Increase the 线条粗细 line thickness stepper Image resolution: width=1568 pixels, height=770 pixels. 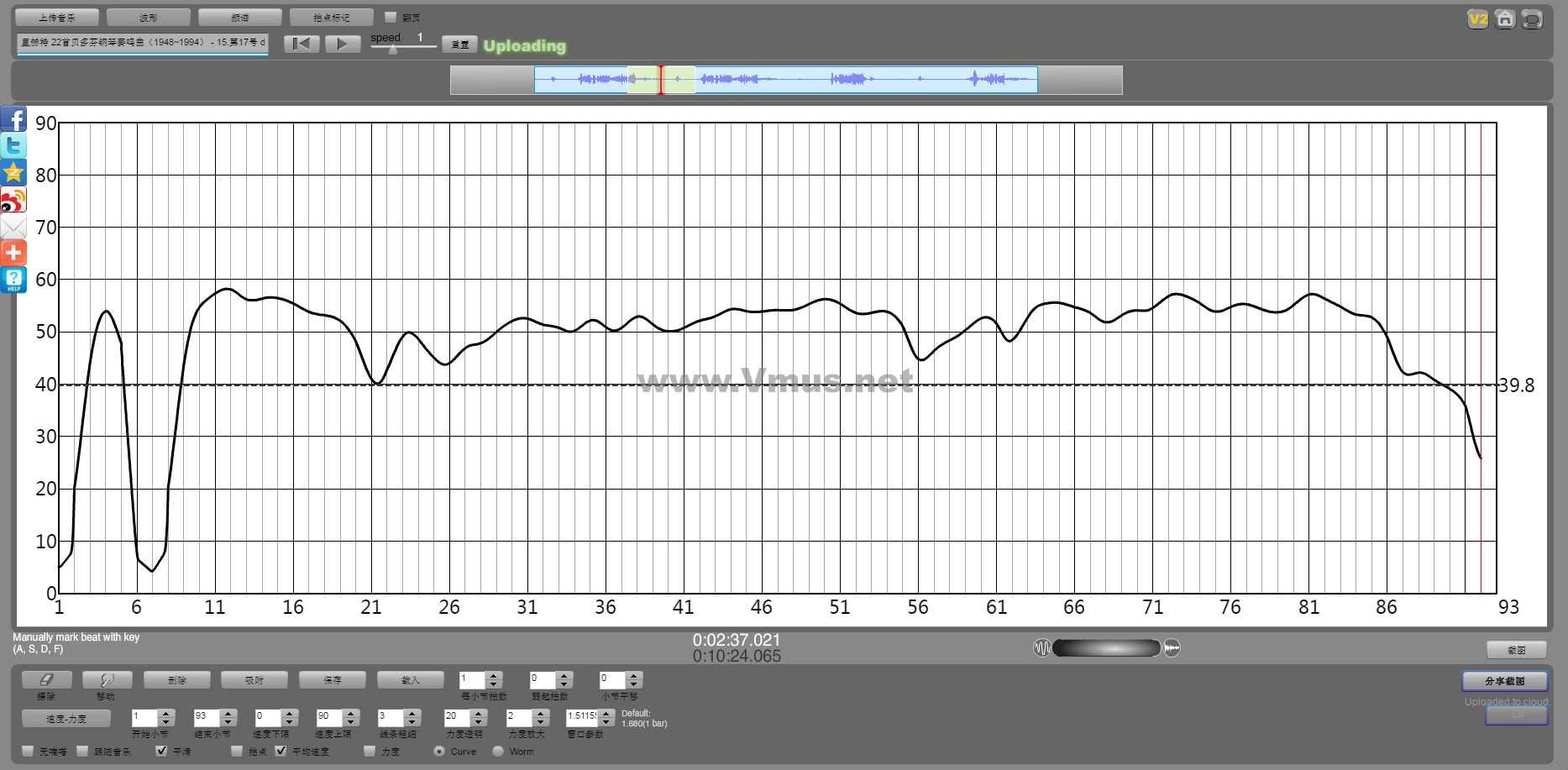click(412, 714)
